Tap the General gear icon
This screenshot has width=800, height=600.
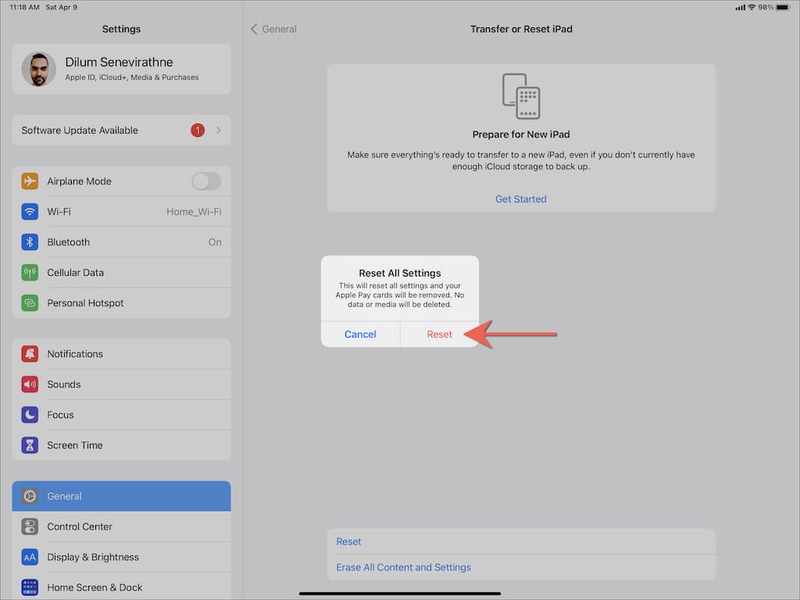pos(30,496)
